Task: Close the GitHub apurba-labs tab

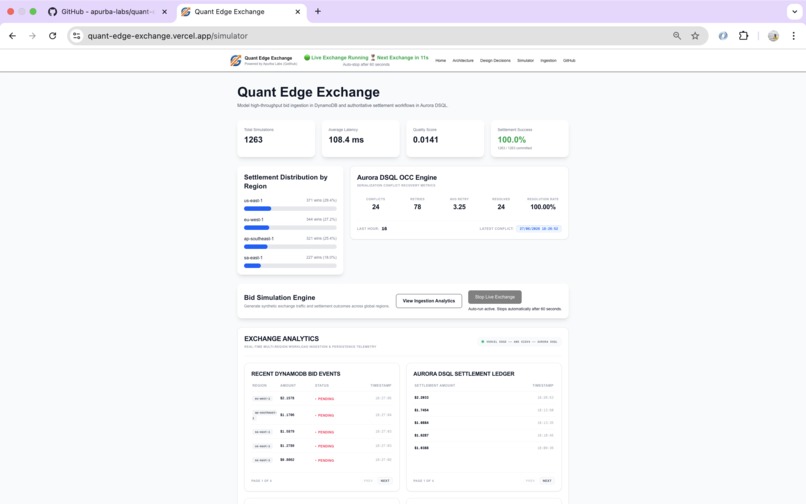Action: 164,12
